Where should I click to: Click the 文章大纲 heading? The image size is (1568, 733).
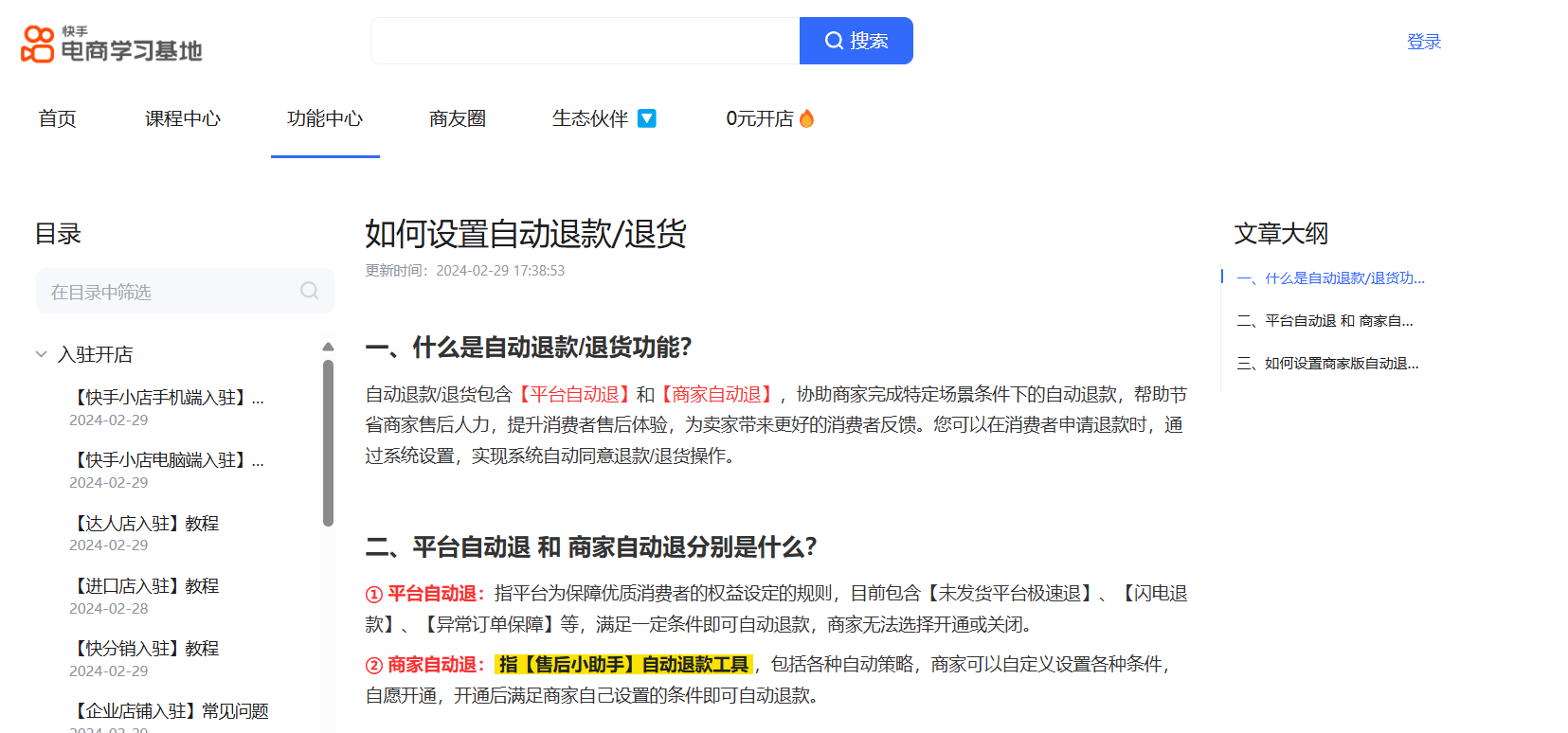point(1281,233)
